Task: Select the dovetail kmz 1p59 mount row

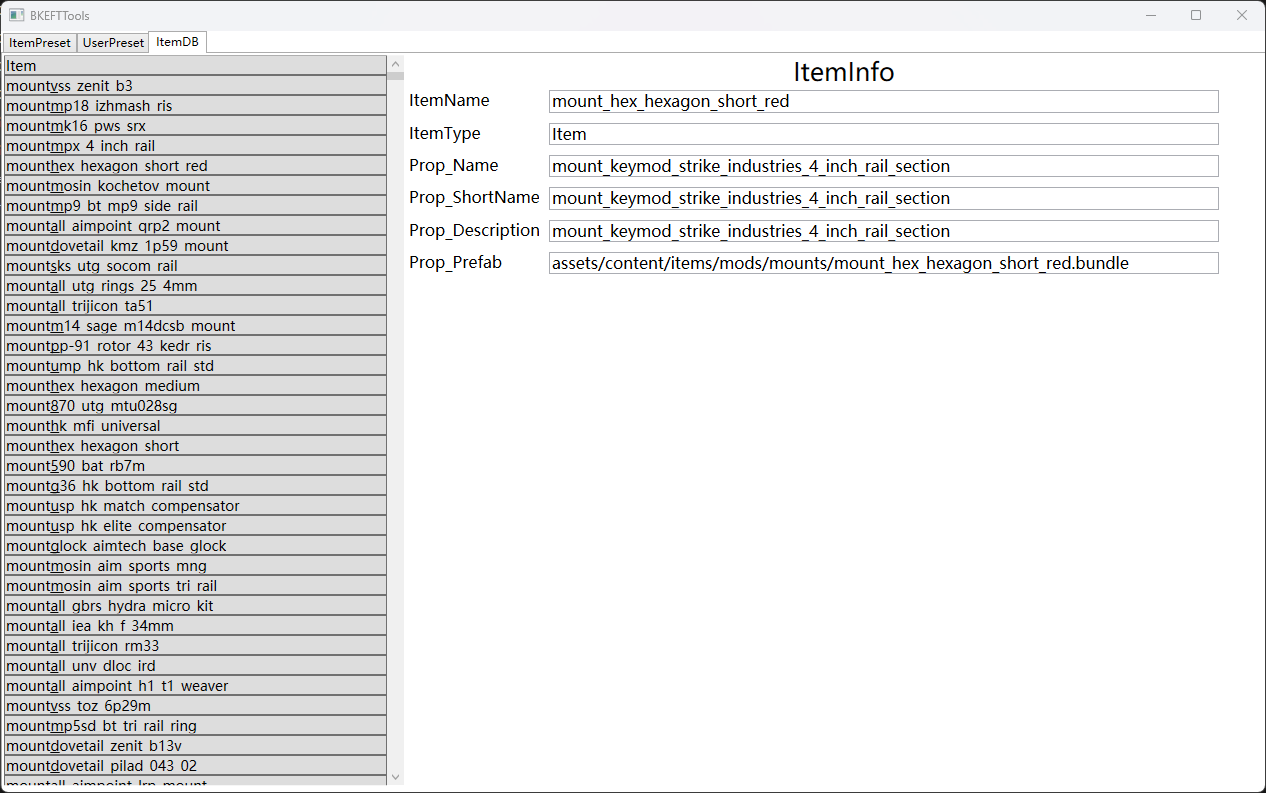Action: click(x=195, y=246)
